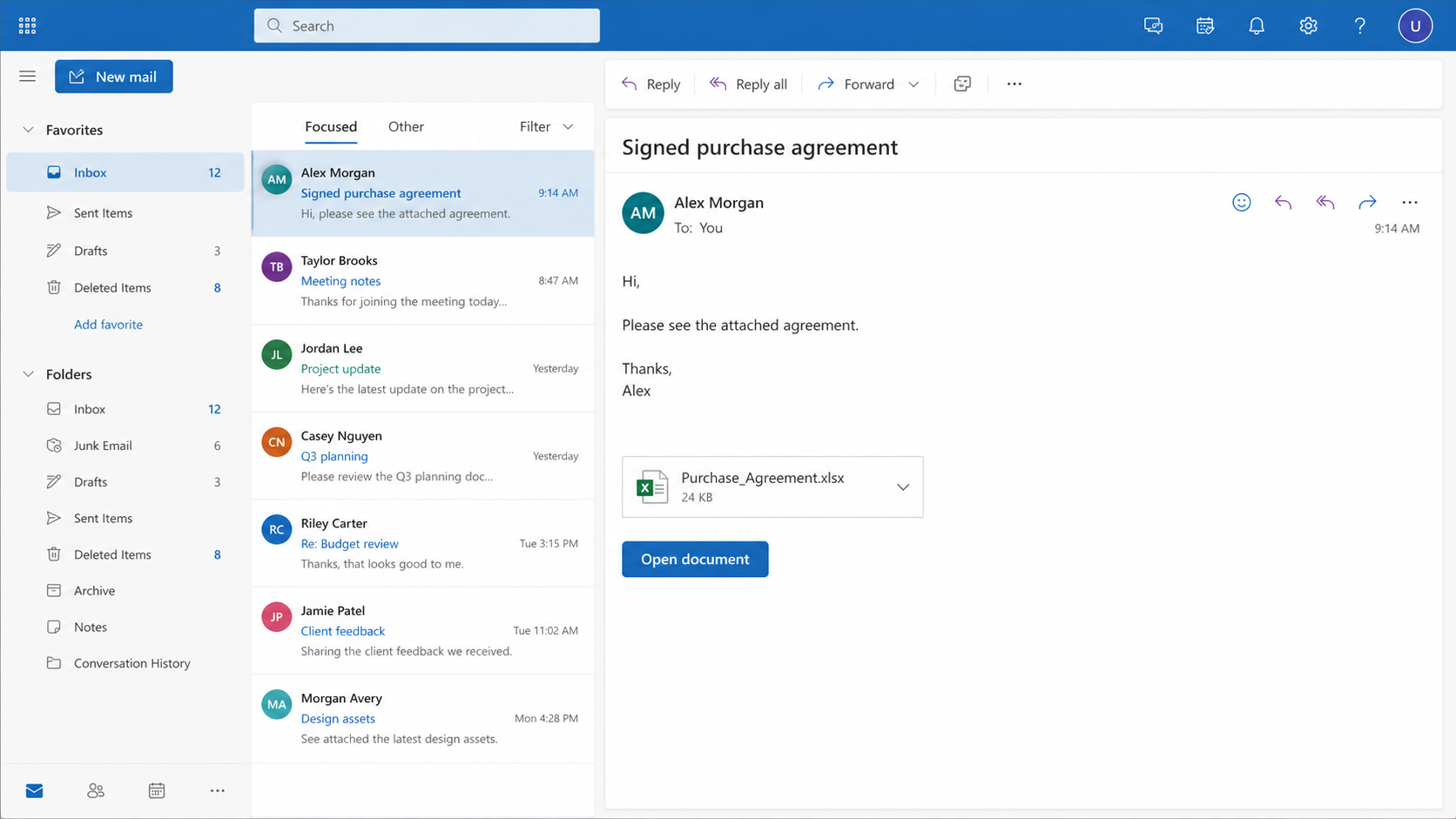Click Reply all in the top toolbar
Image resolution: width=1456 pixels, height=819 pixels.
point(748,84)
